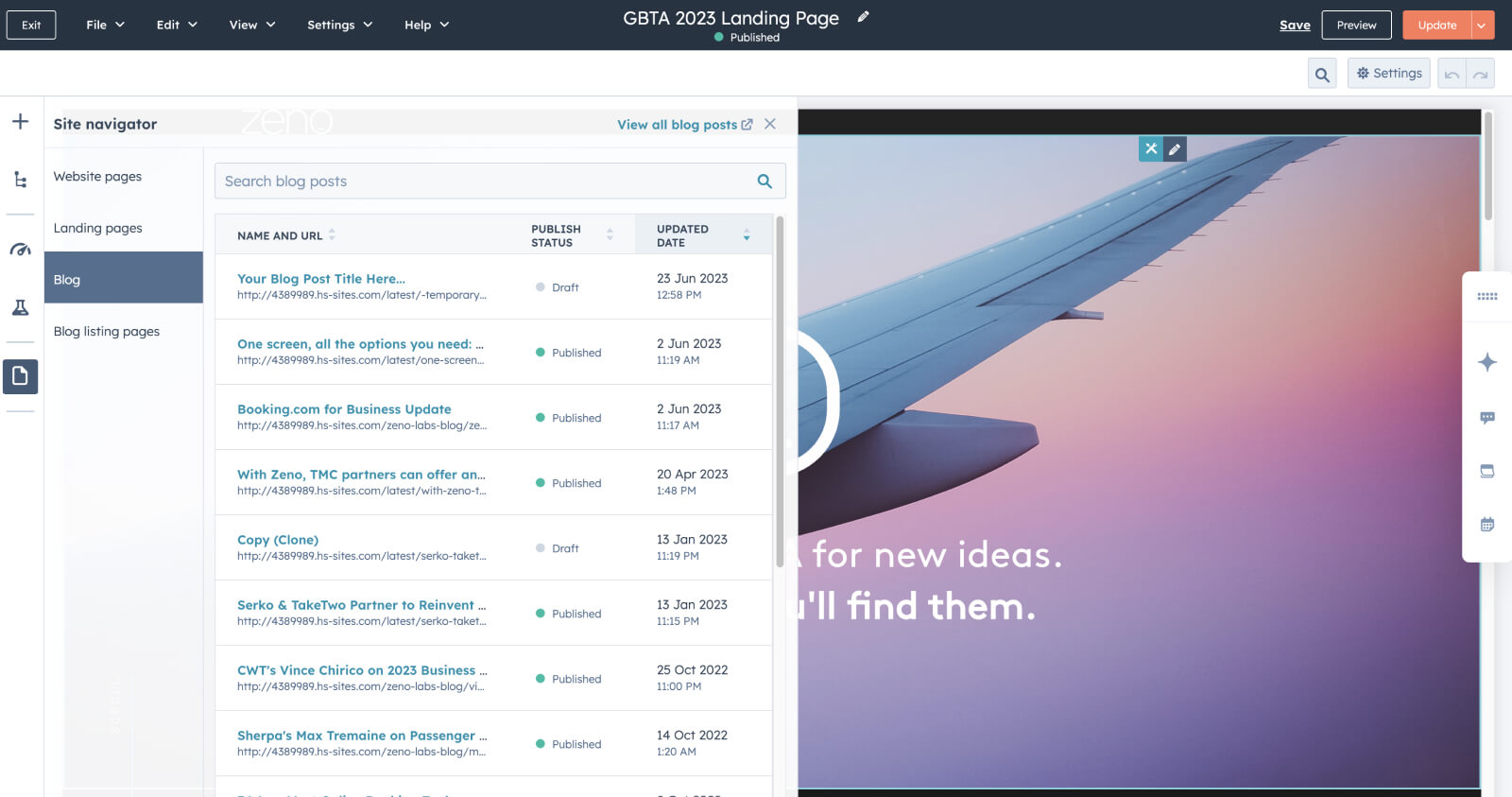Open the View menu
This screenshot has width=1512, height=797.
click(x=252, y=25)
